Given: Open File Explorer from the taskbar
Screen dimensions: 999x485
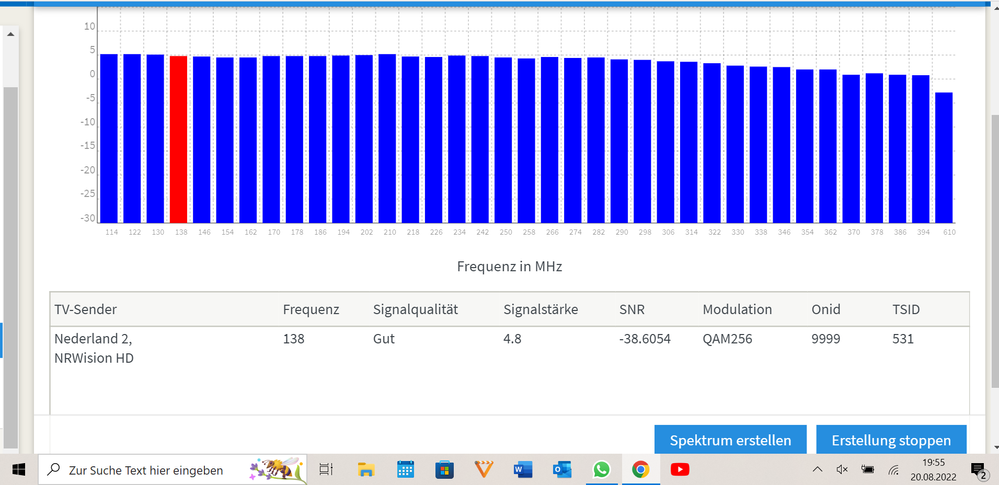Looking at the screenshot, I should (x=365, y=470).
